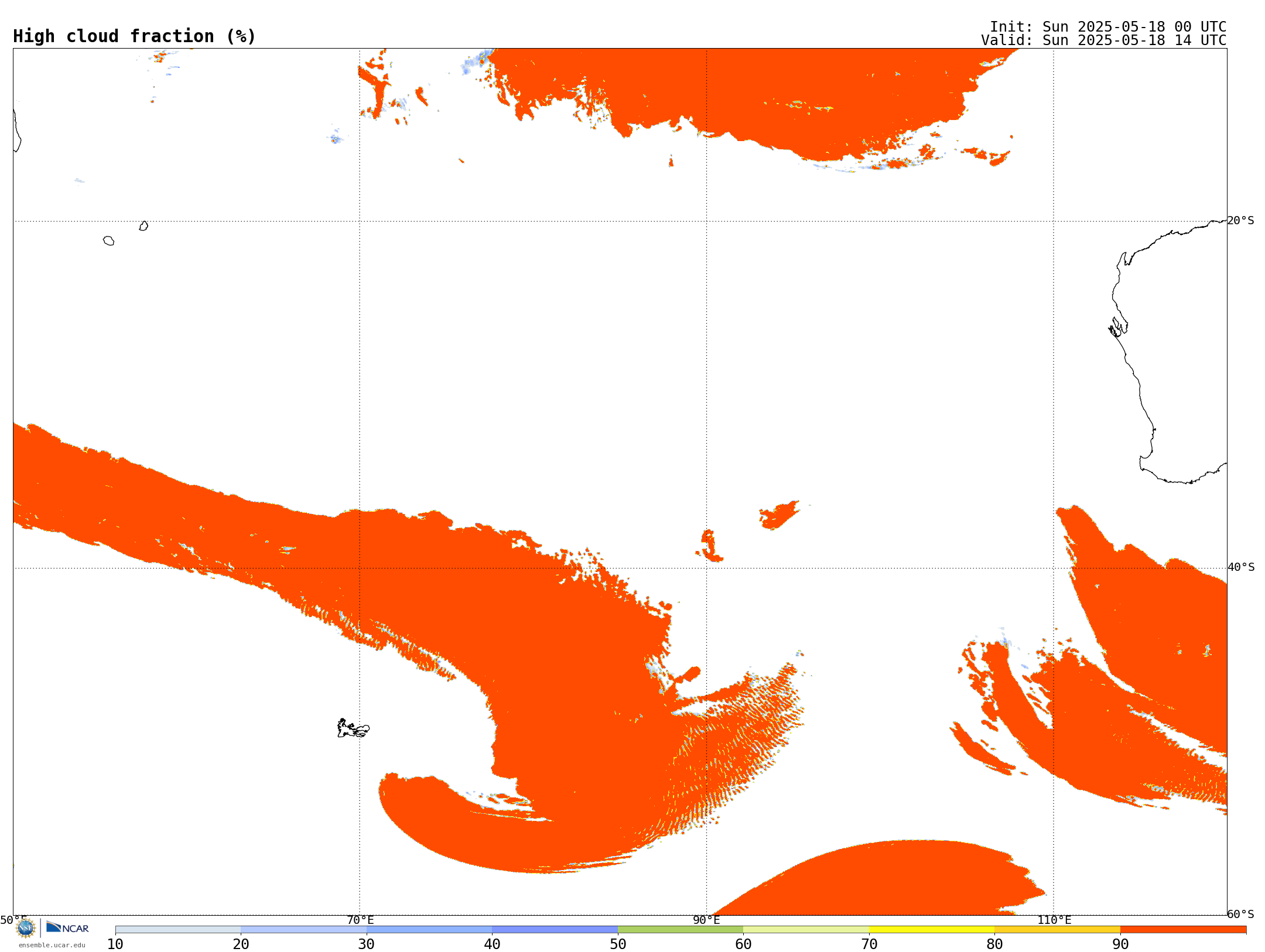Screen dimensions: 1265x952
Task: Click the 40°S latitude label
Action: click(1241, 567)
